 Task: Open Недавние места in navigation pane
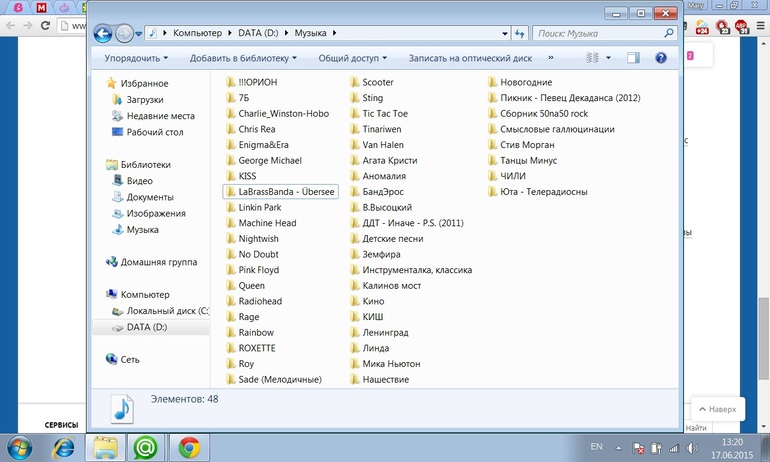[161, 116]
